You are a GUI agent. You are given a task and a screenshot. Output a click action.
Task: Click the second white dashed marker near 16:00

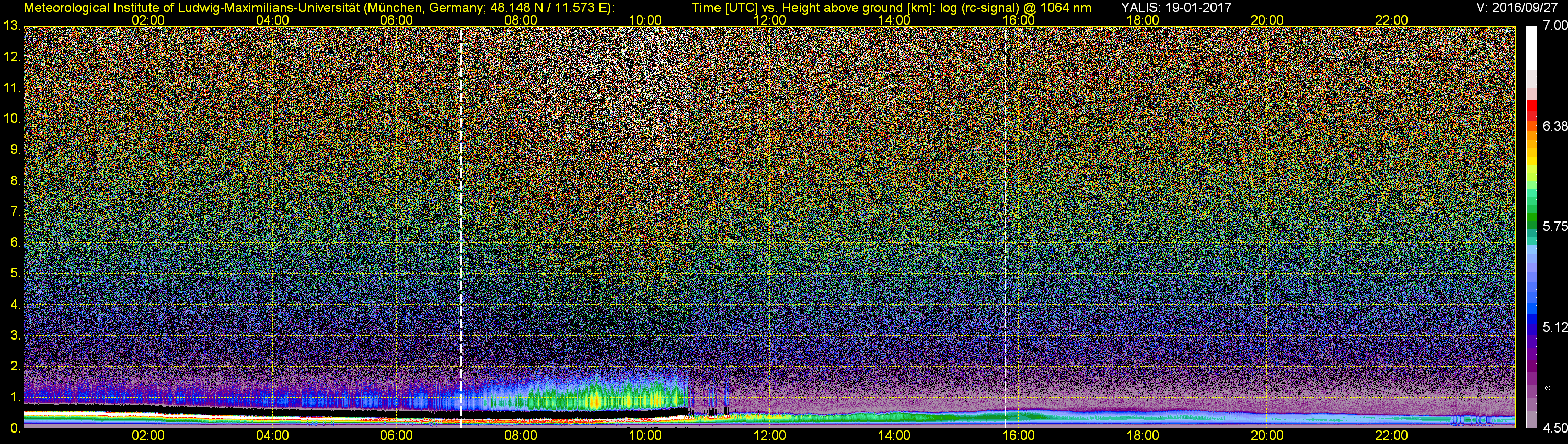[1005, 227]
